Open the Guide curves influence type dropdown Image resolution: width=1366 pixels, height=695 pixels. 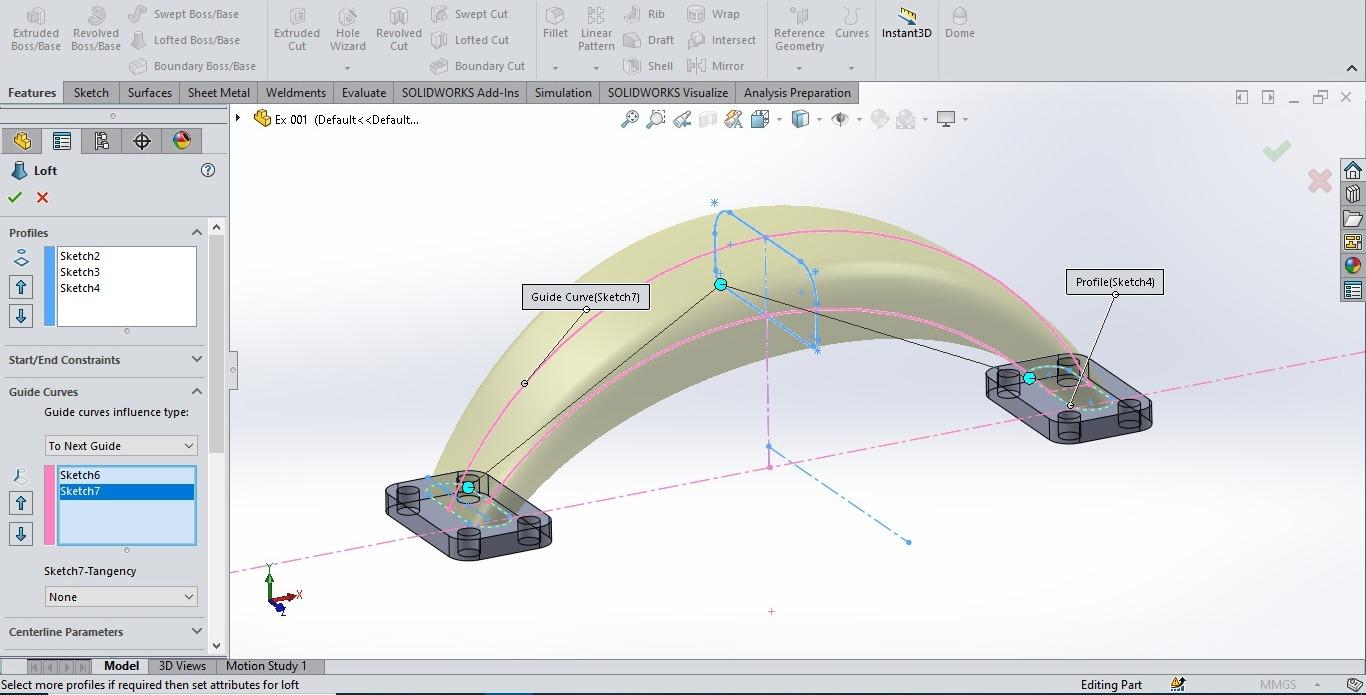pyautogui.click(x=121, y=446)
